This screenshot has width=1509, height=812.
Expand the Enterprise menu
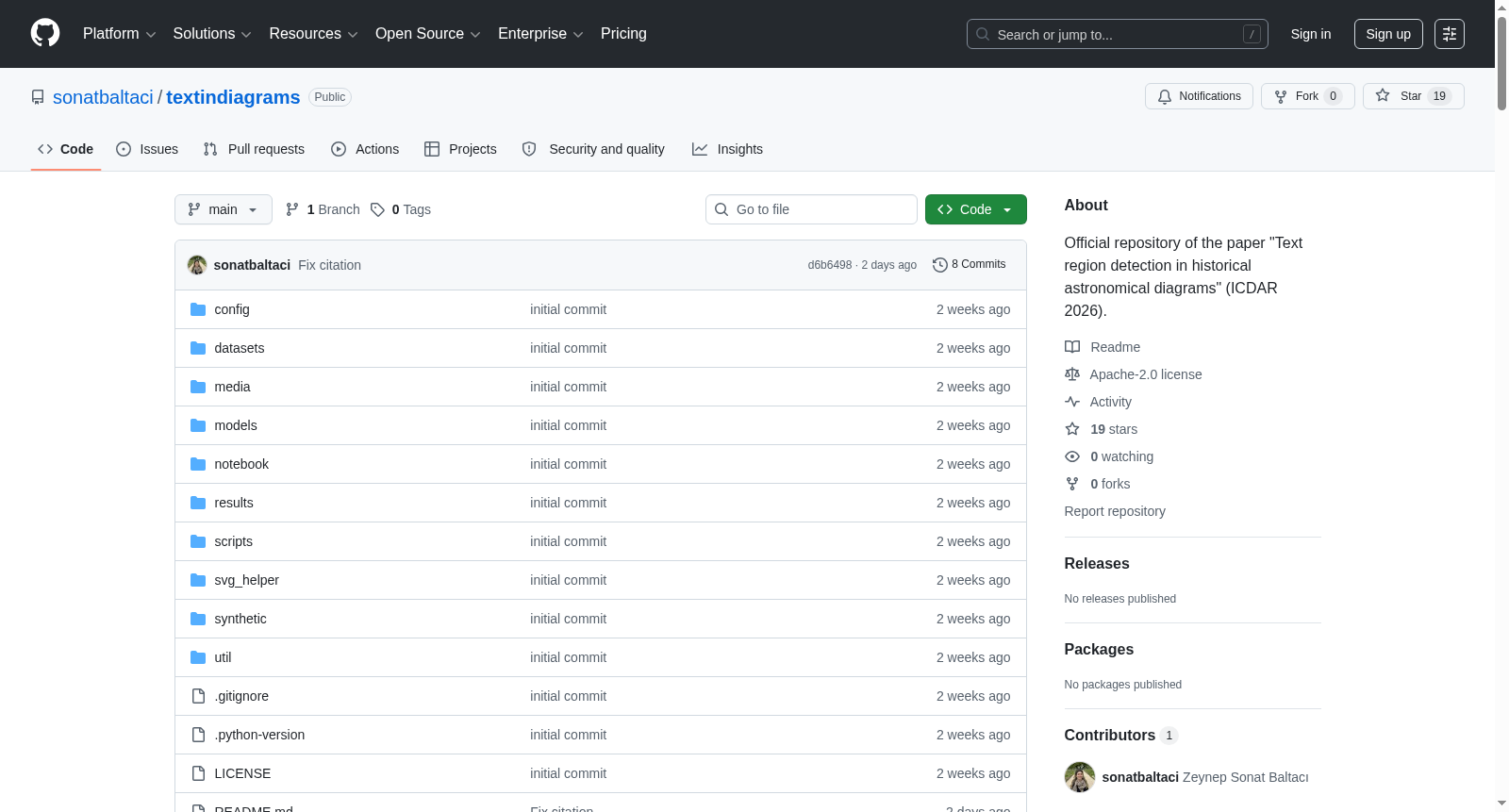click(540, 34)
